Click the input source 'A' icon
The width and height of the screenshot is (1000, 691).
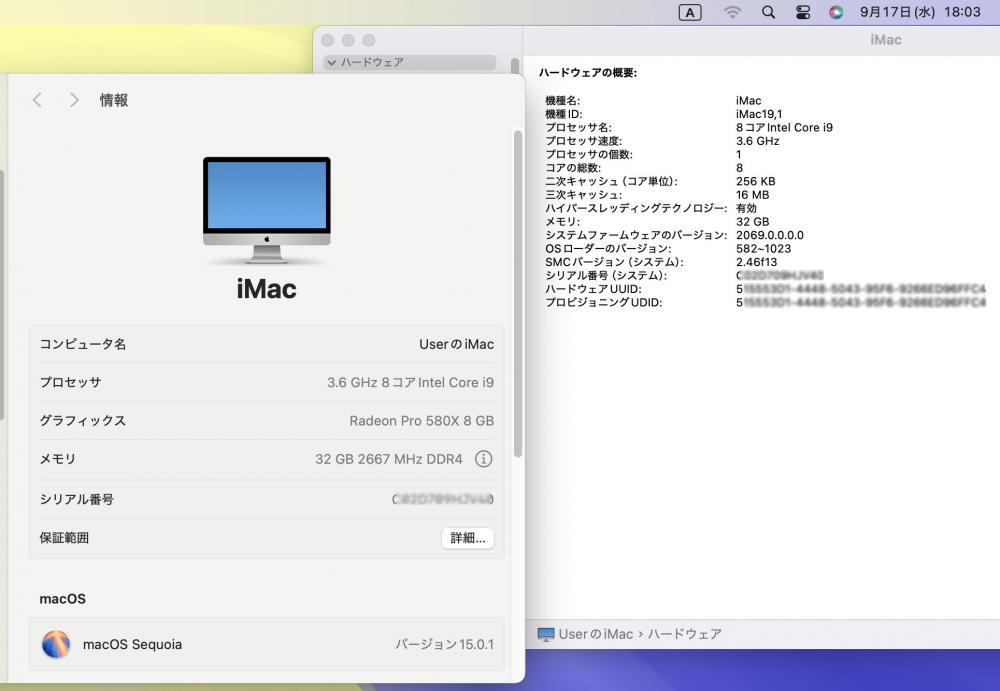pyautogui.click(x=690, y=12)
